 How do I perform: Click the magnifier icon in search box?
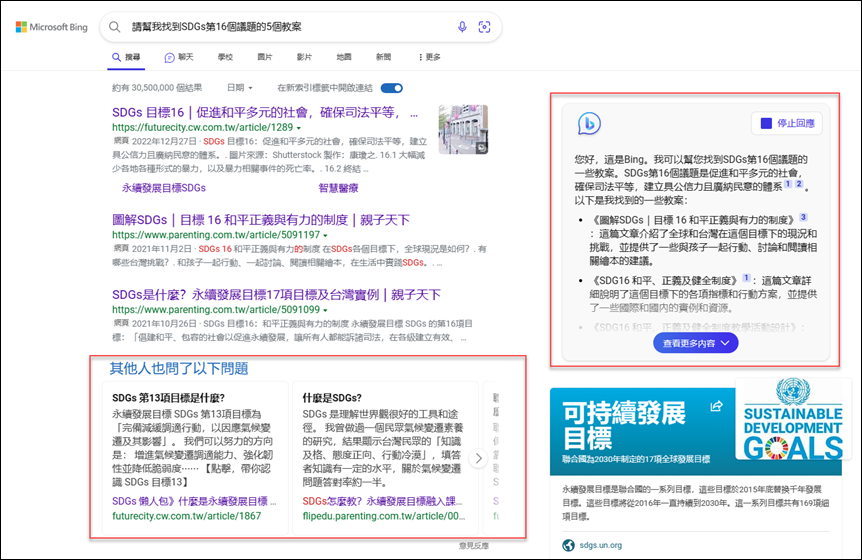click(114, 27)
